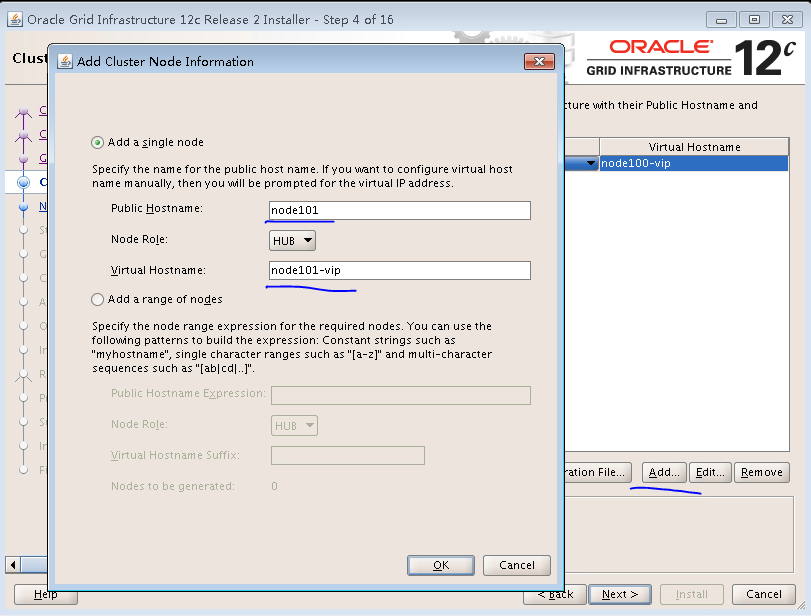Select the Add a range of nodes option

[97, 299]
